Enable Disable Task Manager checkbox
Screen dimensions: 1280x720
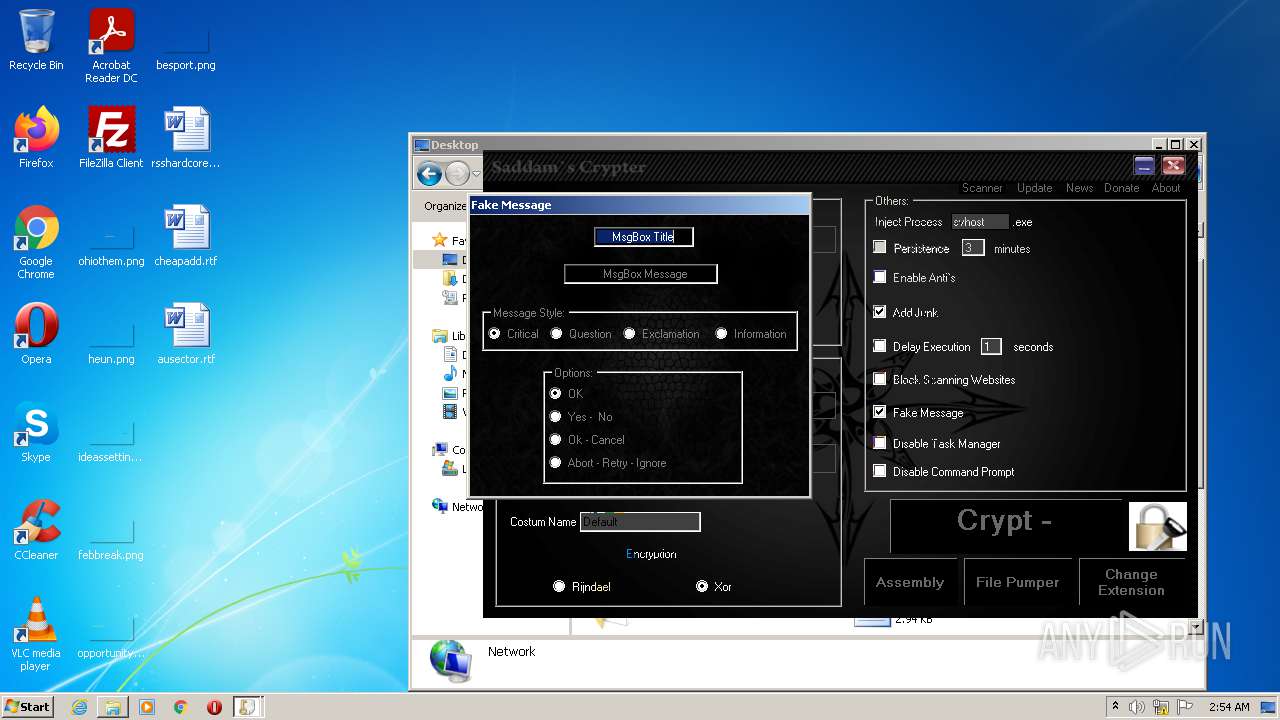pyautogui.click(x=880, y=443)
